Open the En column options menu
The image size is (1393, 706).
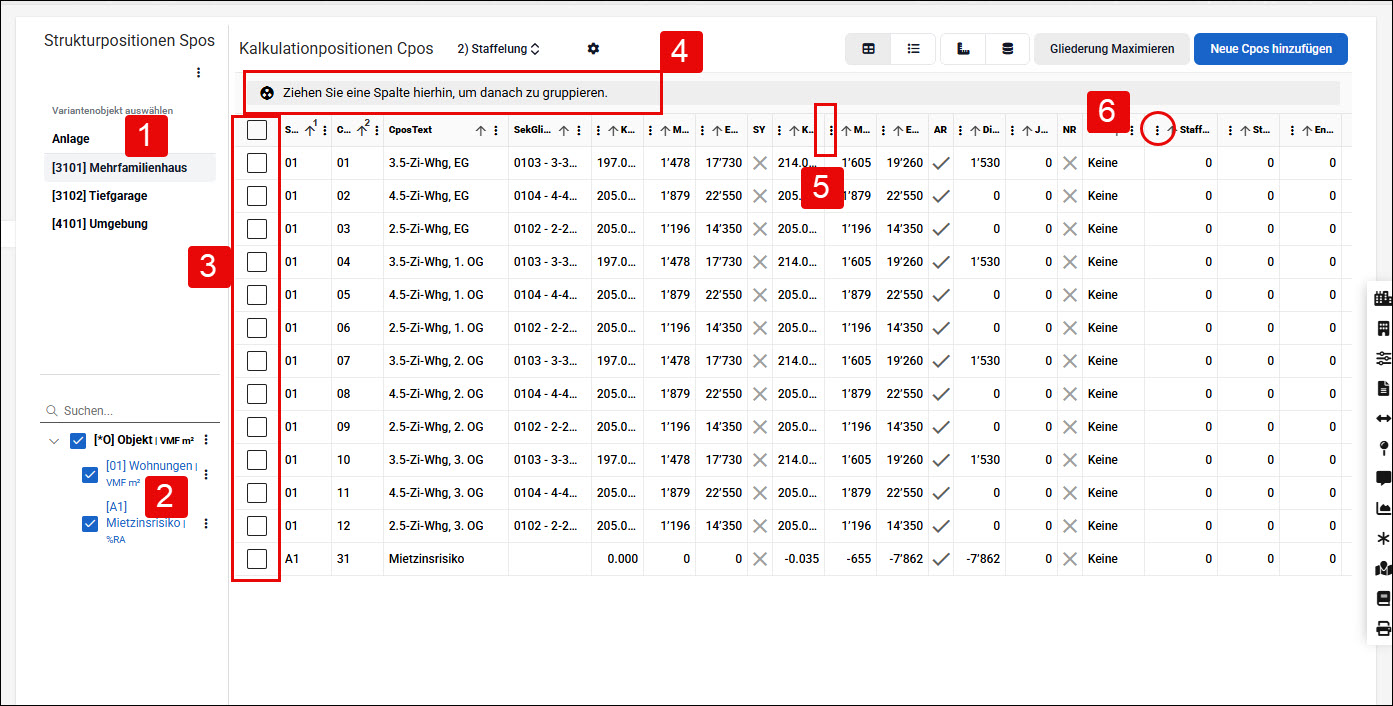pos(1293,131)
